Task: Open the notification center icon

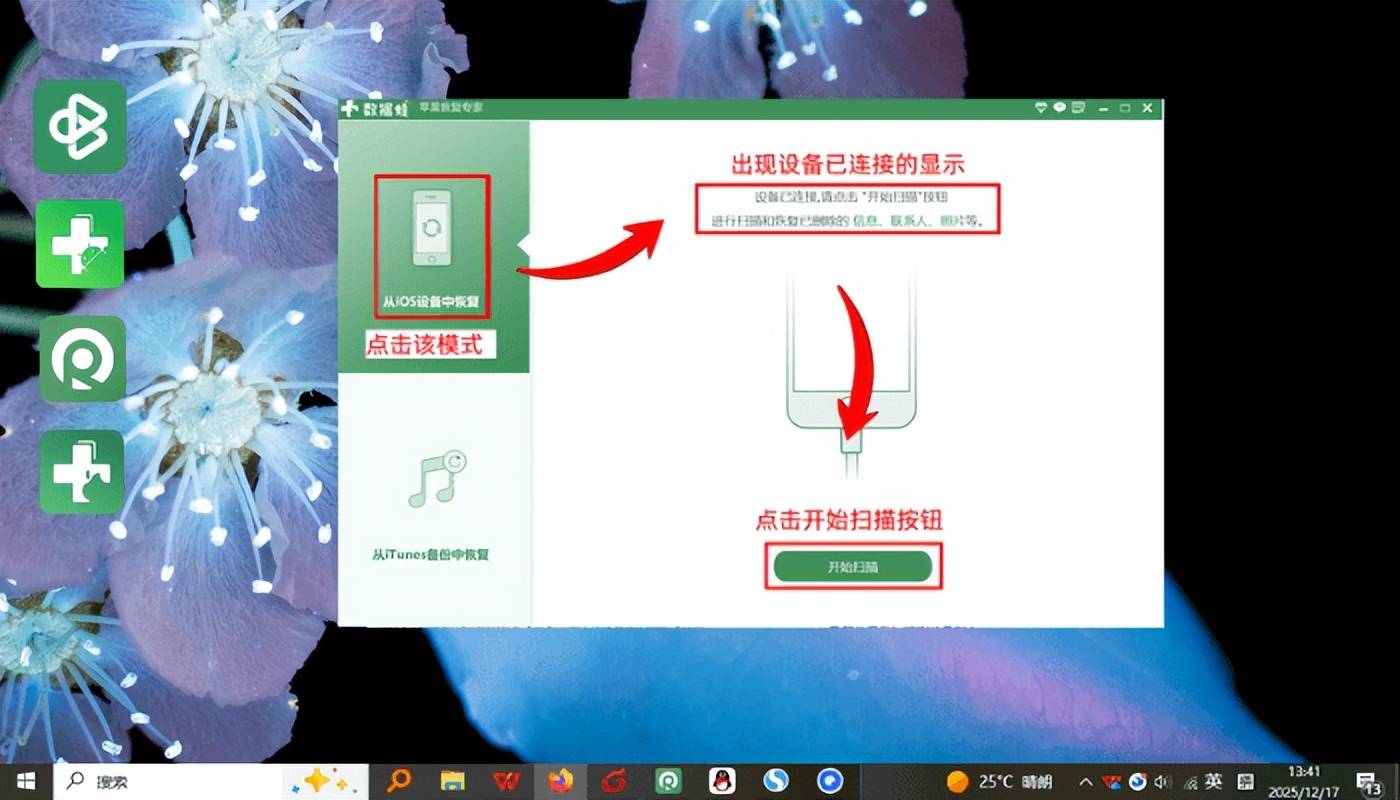Action: [1370, 782]
